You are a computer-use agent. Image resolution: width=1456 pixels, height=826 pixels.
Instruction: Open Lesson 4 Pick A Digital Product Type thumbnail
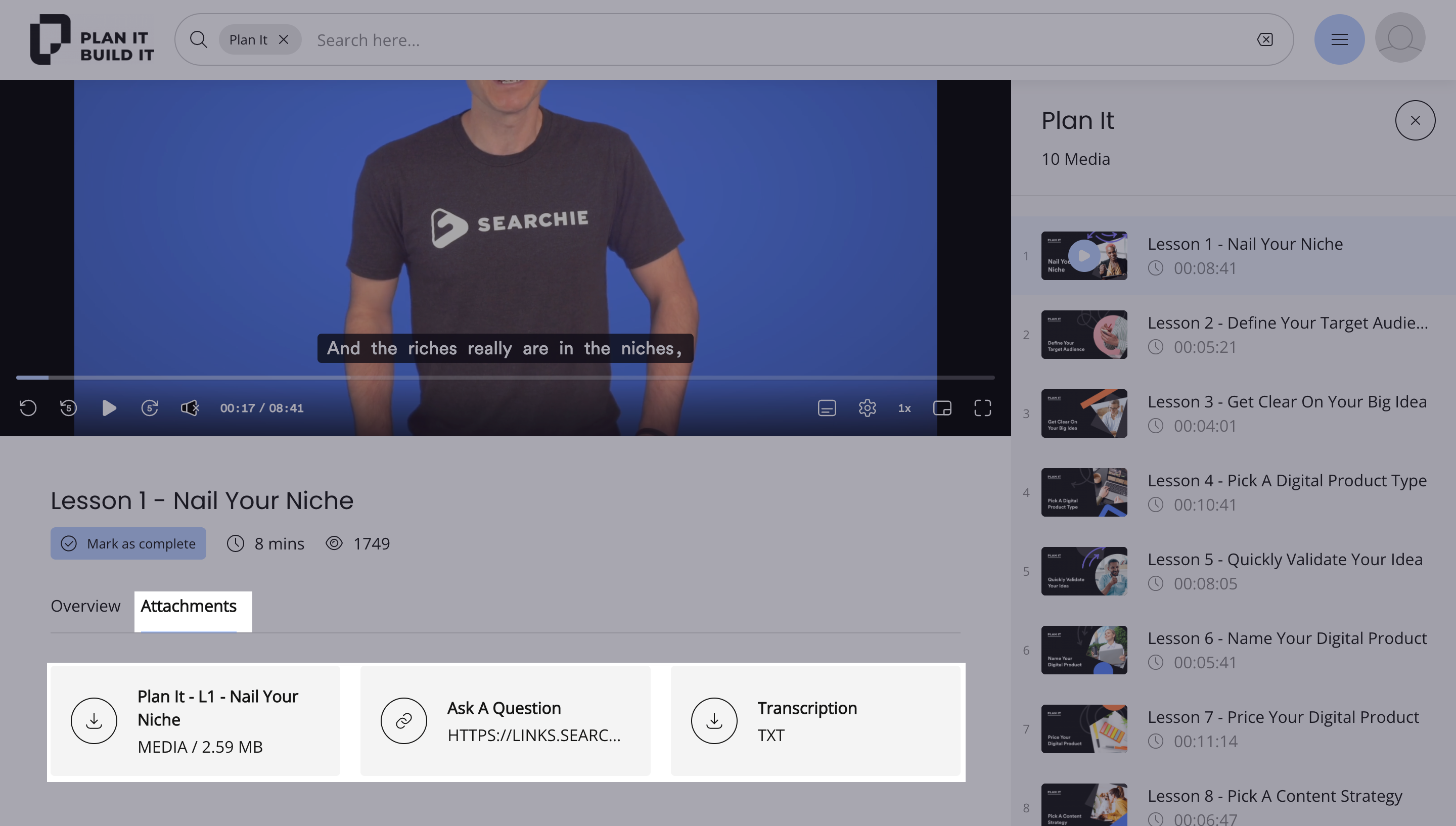point(1084,492)
